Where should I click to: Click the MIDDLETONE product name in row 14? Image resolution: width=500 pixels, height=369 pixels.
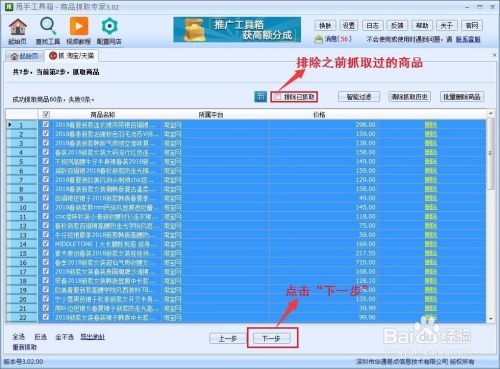pyautogui.click(x=105, y=244)
